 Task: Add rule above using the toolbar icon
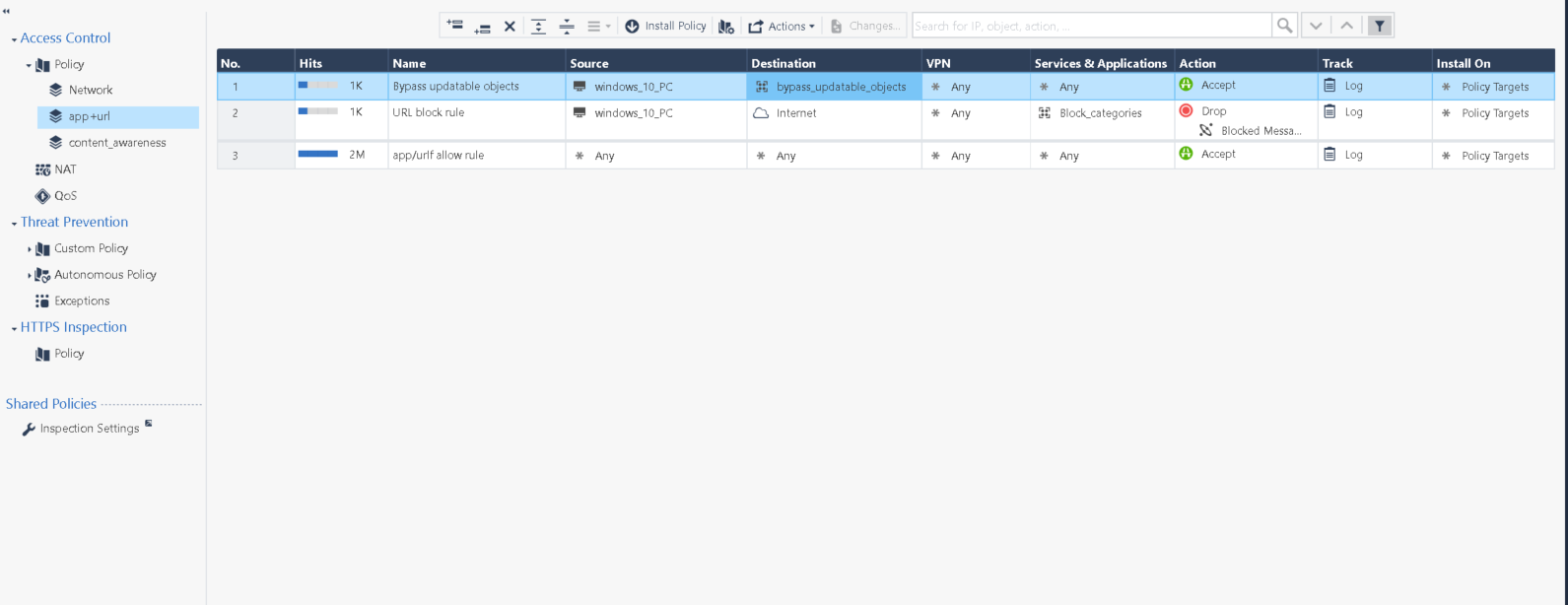[x=454, y=25]
